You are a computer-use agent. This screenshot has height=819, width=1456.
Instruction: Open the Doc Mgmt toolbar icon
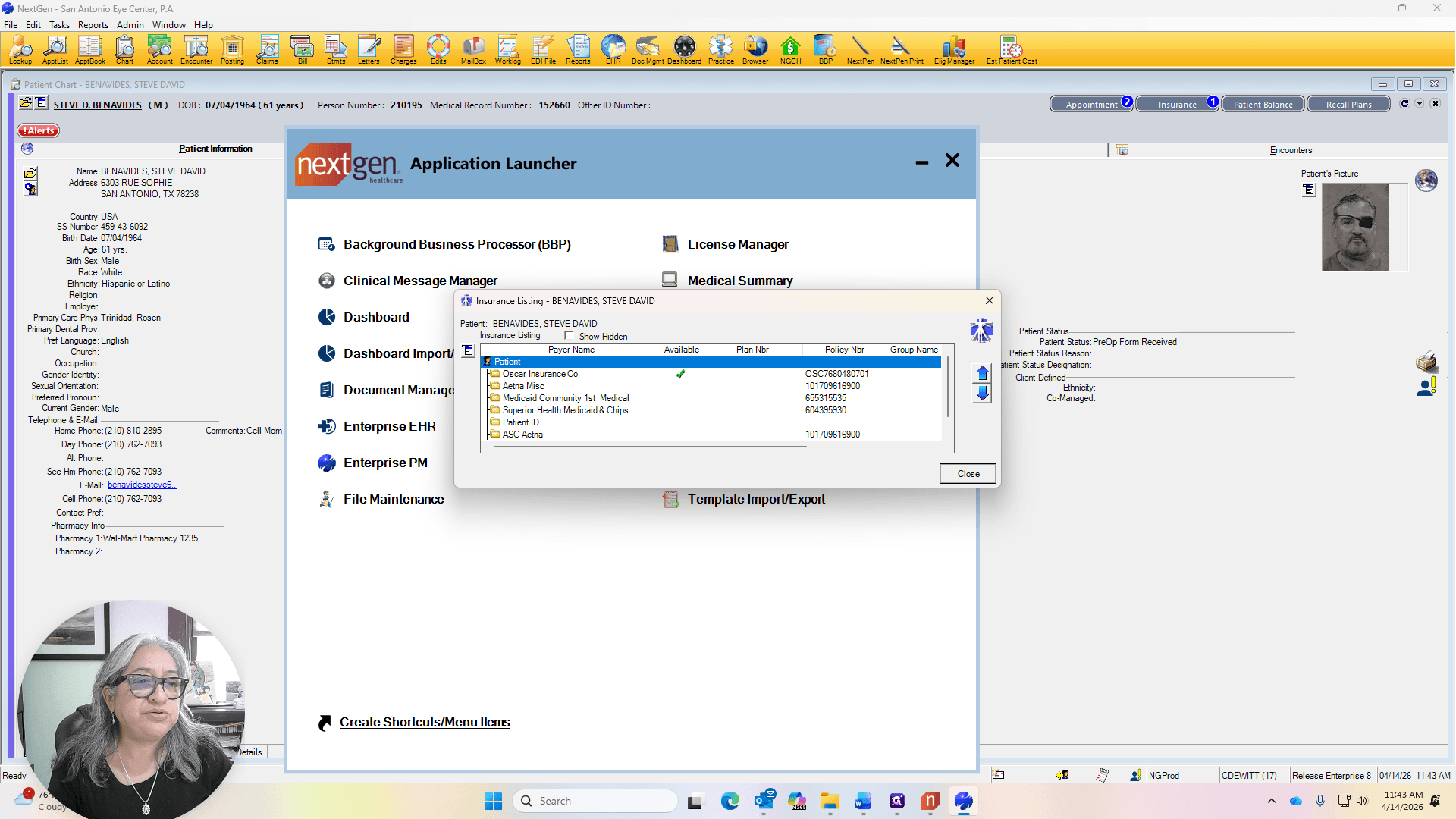coord(648,50)
